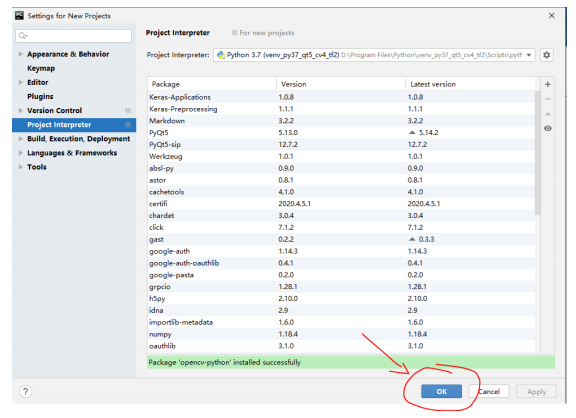
Task: Click the copy icon next to Version Control
Action: pyautogui.click(x=128, y=111)
